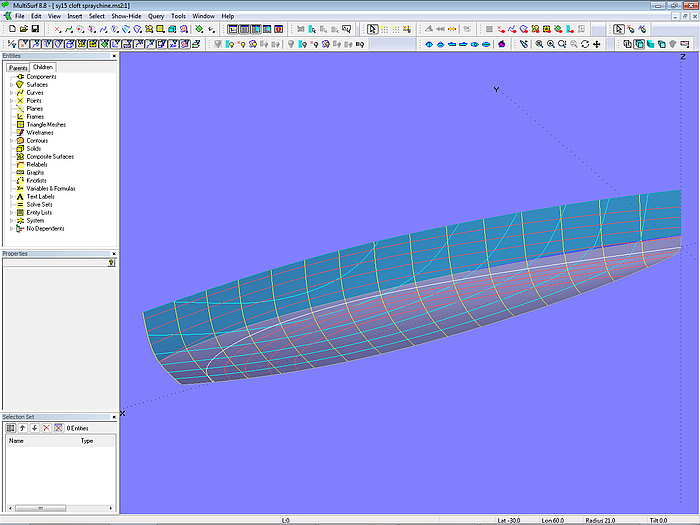Click the move-up arrow in Selection Set
700x525 pixels.
22,428
